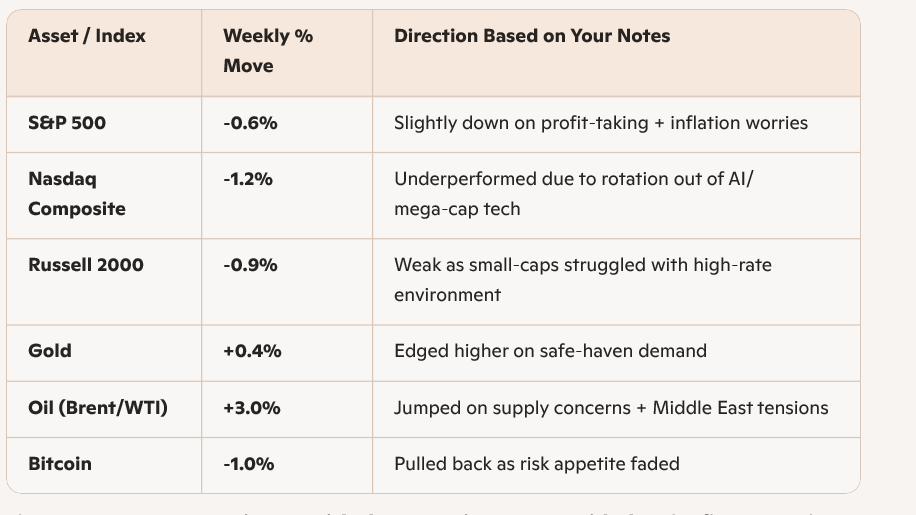The image size is (916, 515).
Task: Click the -0.6% weekly move value
Action: [250, 123]
